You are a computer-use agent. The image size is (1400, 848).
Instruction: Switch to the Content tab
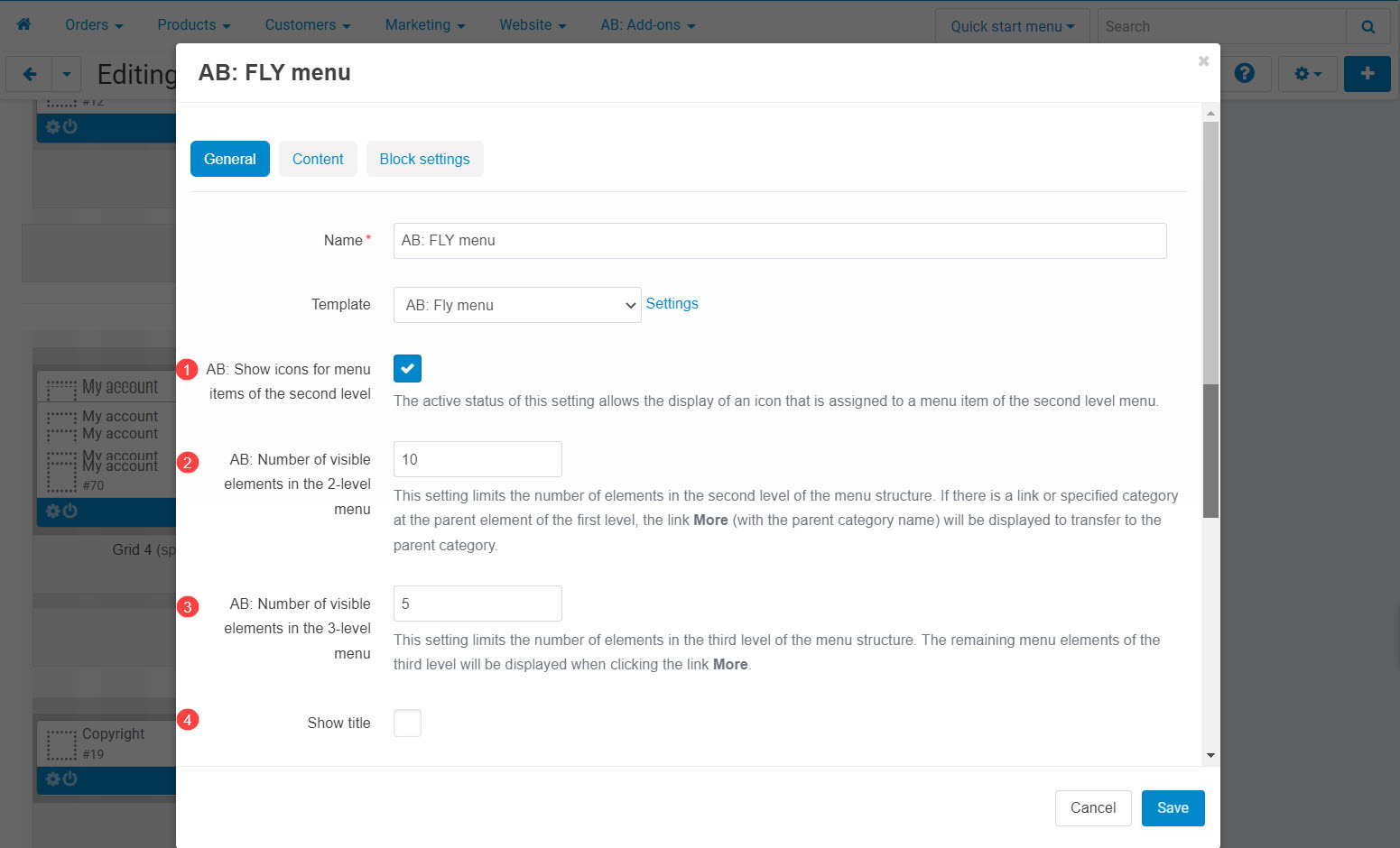pos(318,159)
